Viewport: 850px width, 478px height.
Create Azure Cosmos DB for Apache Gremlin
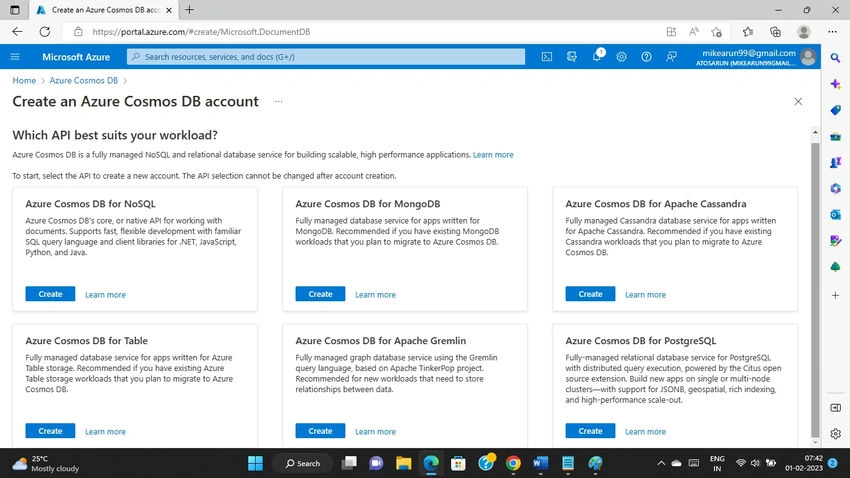pos(320,431)
